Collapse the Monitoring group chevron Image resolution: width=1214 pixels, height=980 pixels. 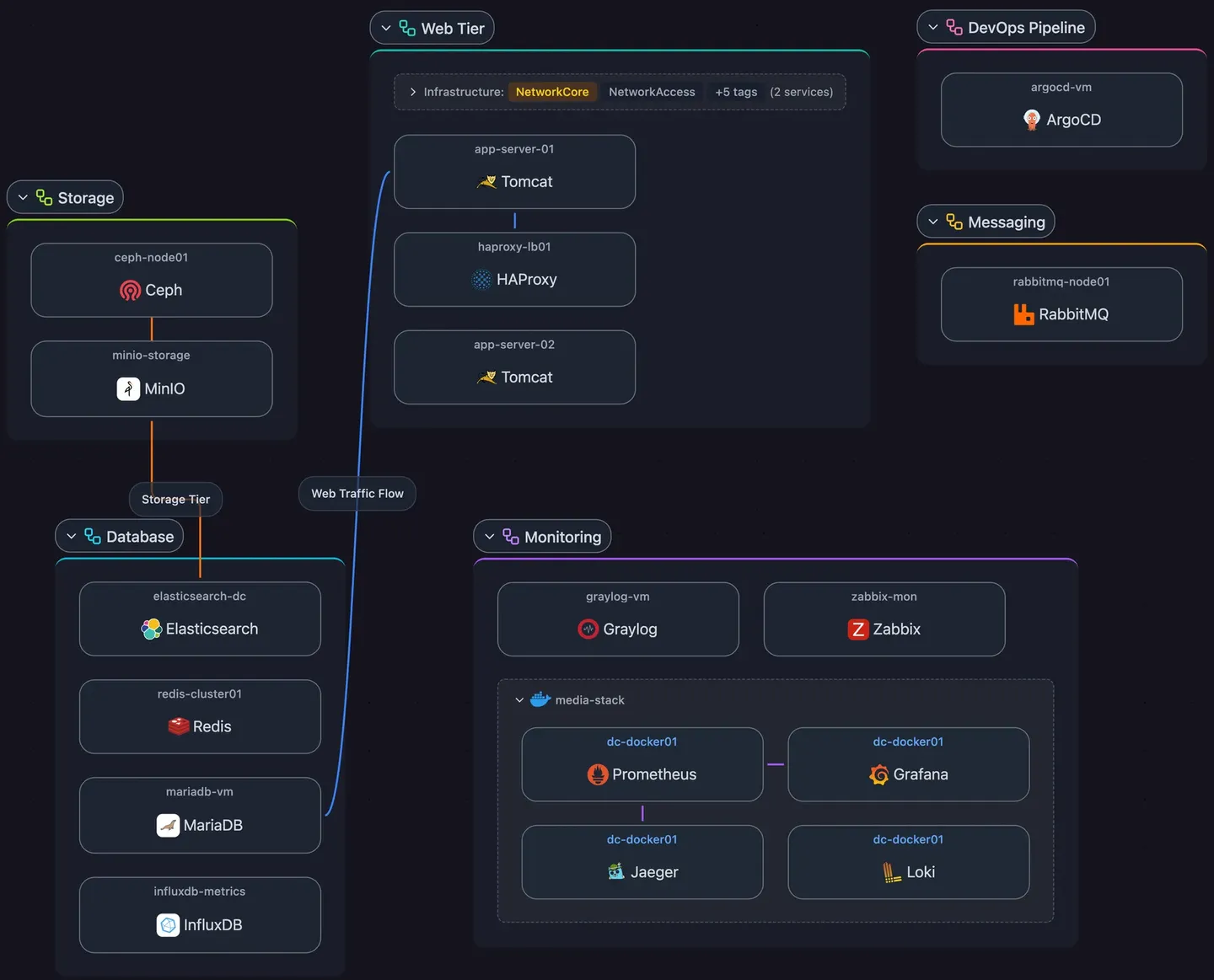click(490, 537)
